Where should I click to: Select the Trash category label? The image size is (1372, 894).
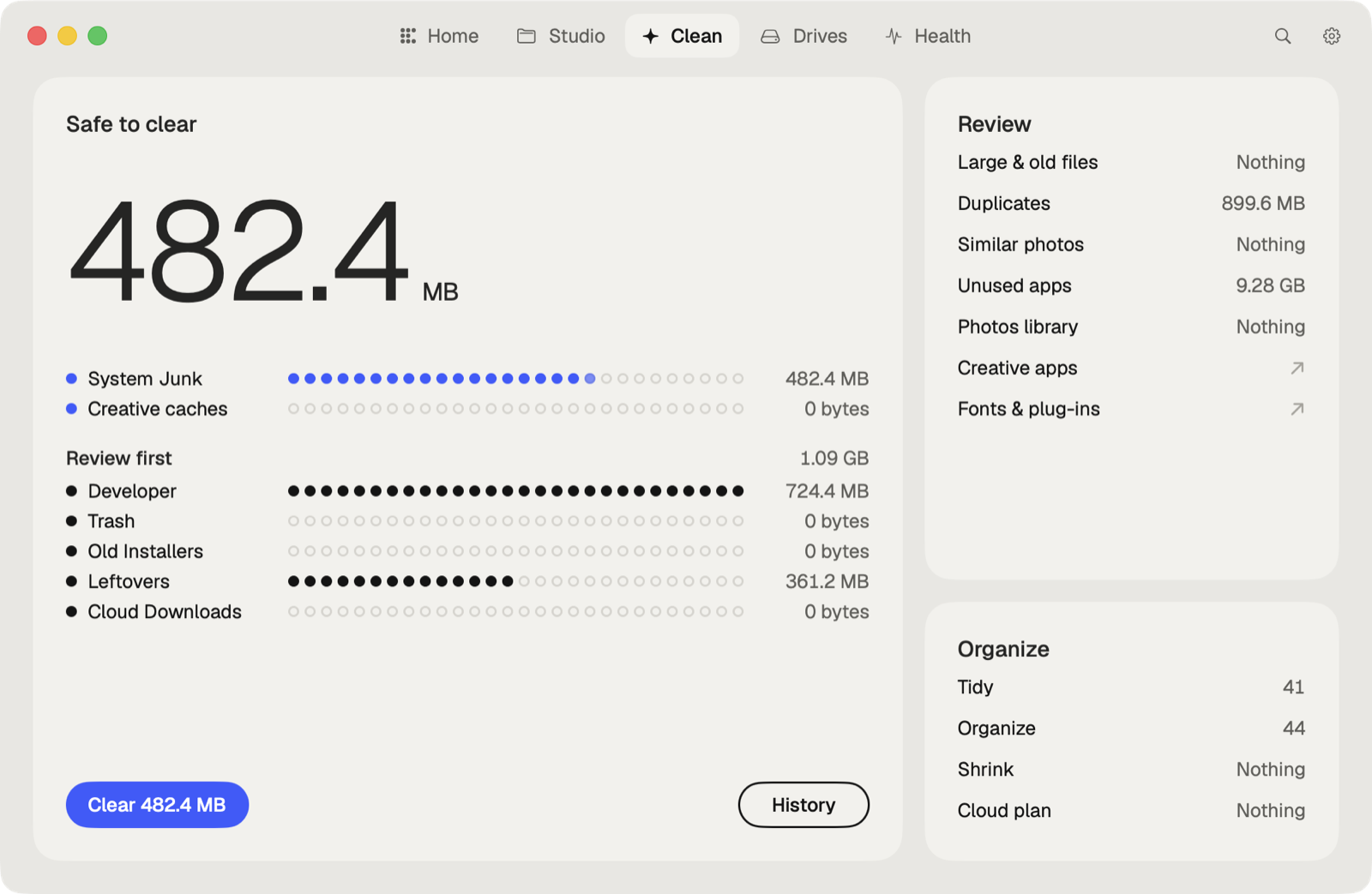pos(111,521)
